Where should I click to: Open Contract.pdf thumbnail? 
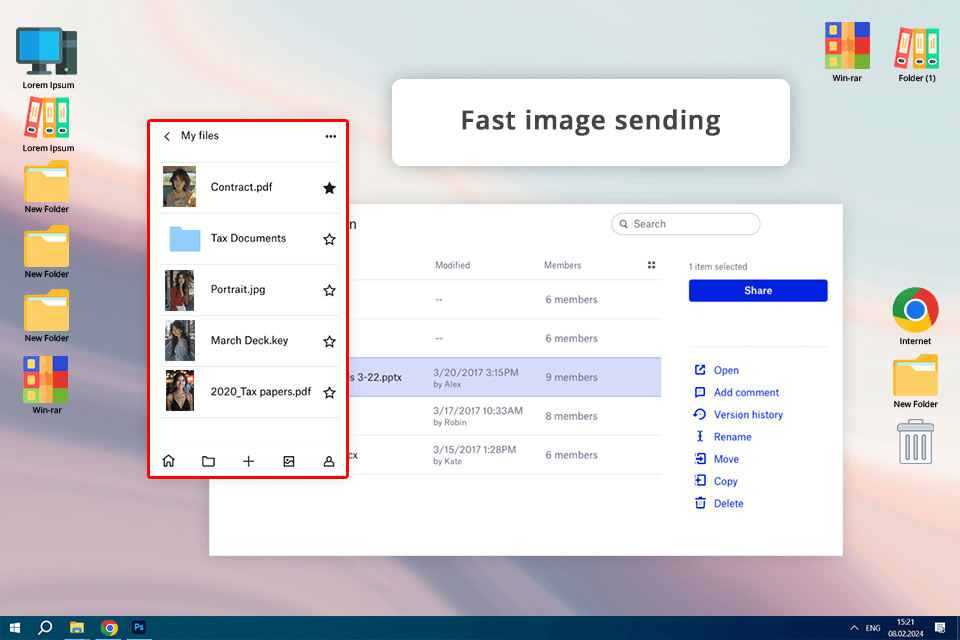pyautogui.click(x=179, y=187)
